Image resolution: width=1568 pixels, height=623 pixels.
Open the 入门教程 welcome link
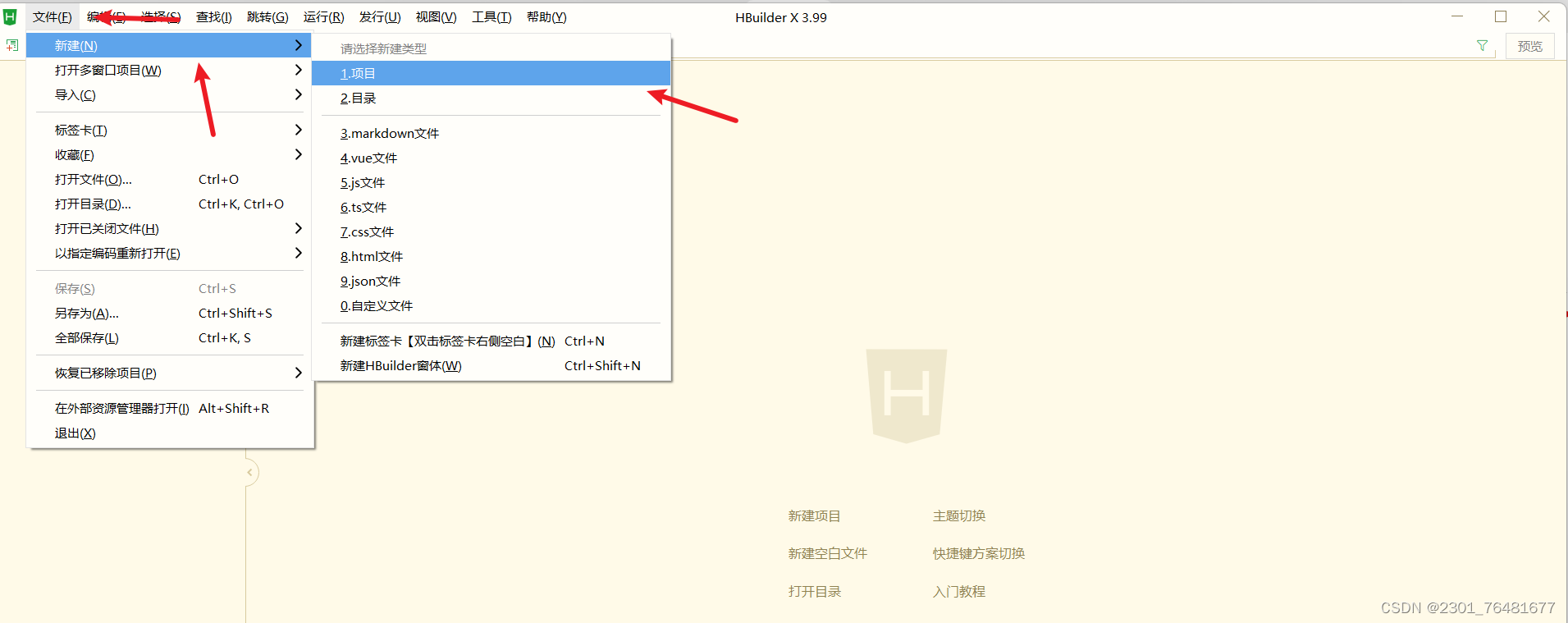(x=959, y=592)
